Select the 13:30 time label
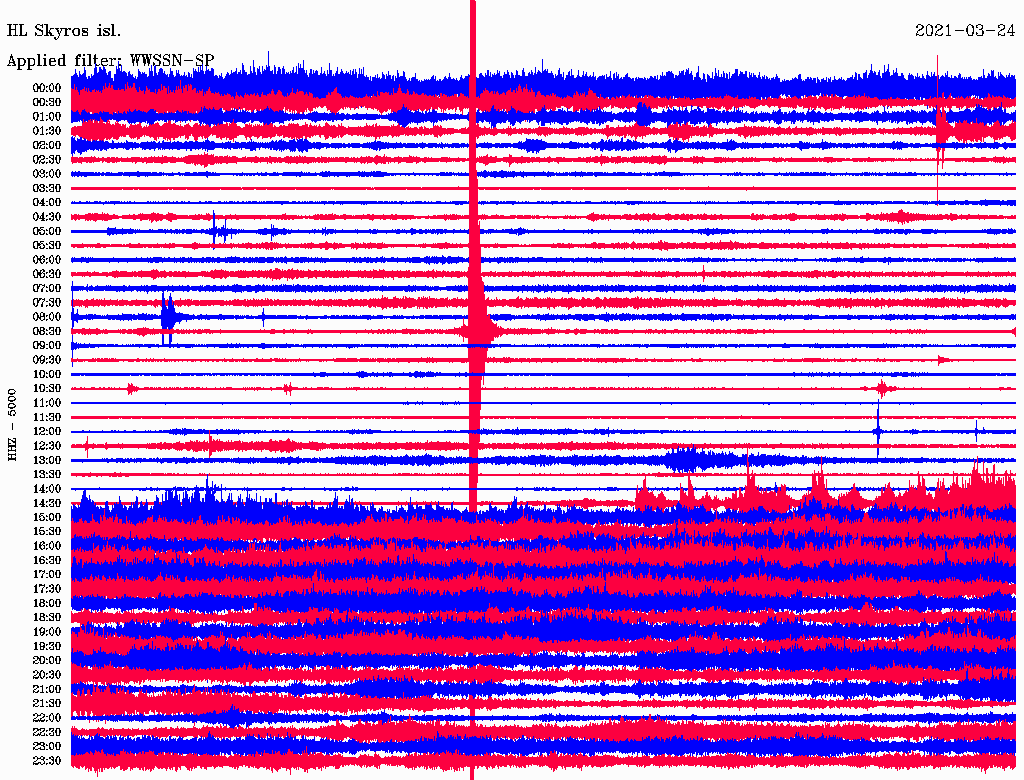 click(x=47, y=474)
